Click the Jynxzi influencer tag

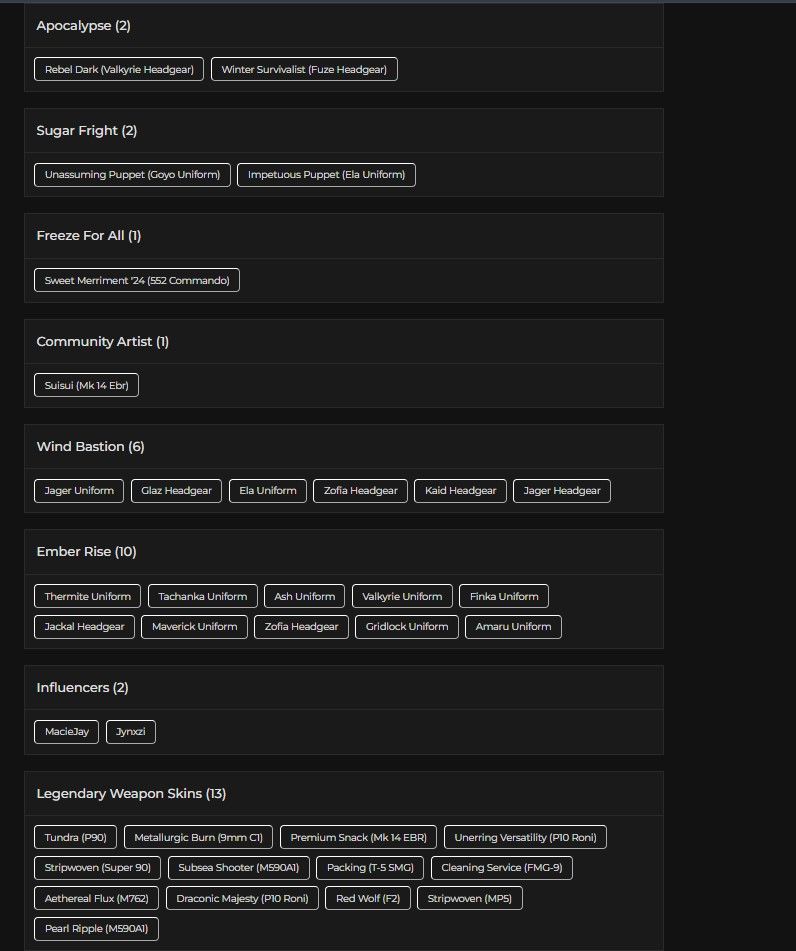[131, 731]
